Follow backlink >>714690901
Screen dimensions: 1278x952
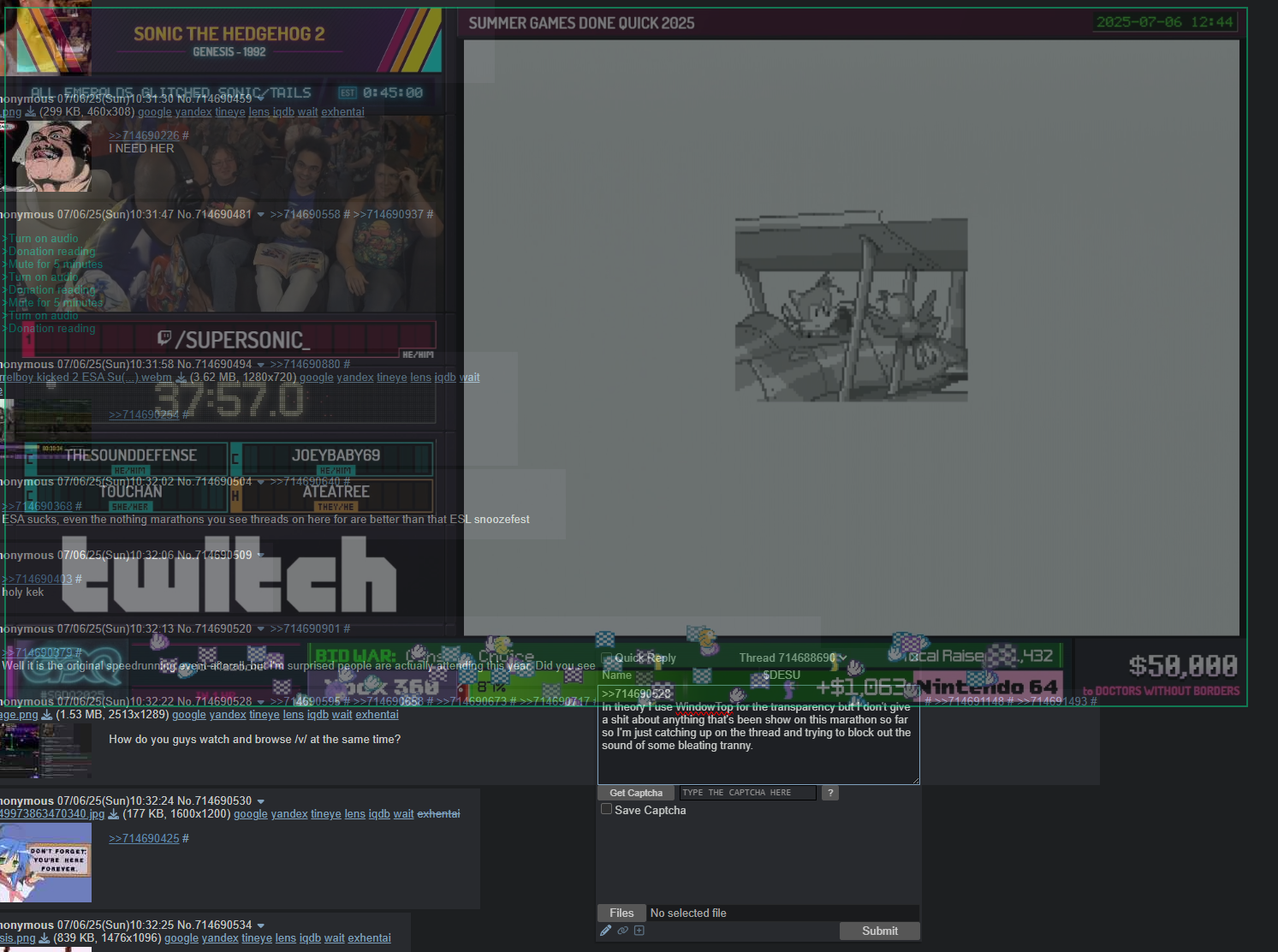[x=305, y=628]
